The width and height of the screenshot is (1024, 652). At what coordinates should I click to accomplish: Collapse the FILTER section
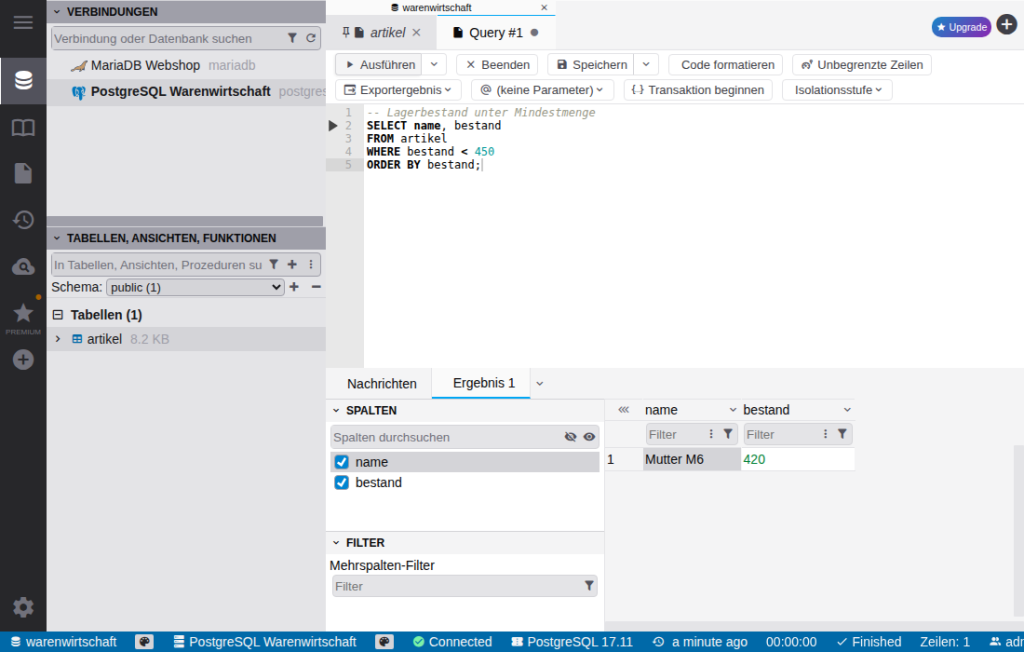tap(336, 542)
